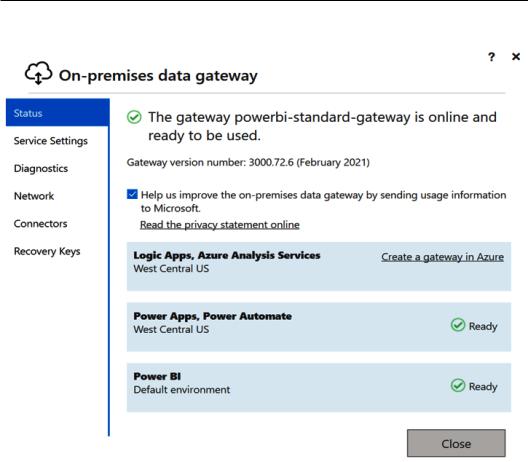Show the Recovery Keys tab
The image size is (528, 462).
(x=47, y=251)
